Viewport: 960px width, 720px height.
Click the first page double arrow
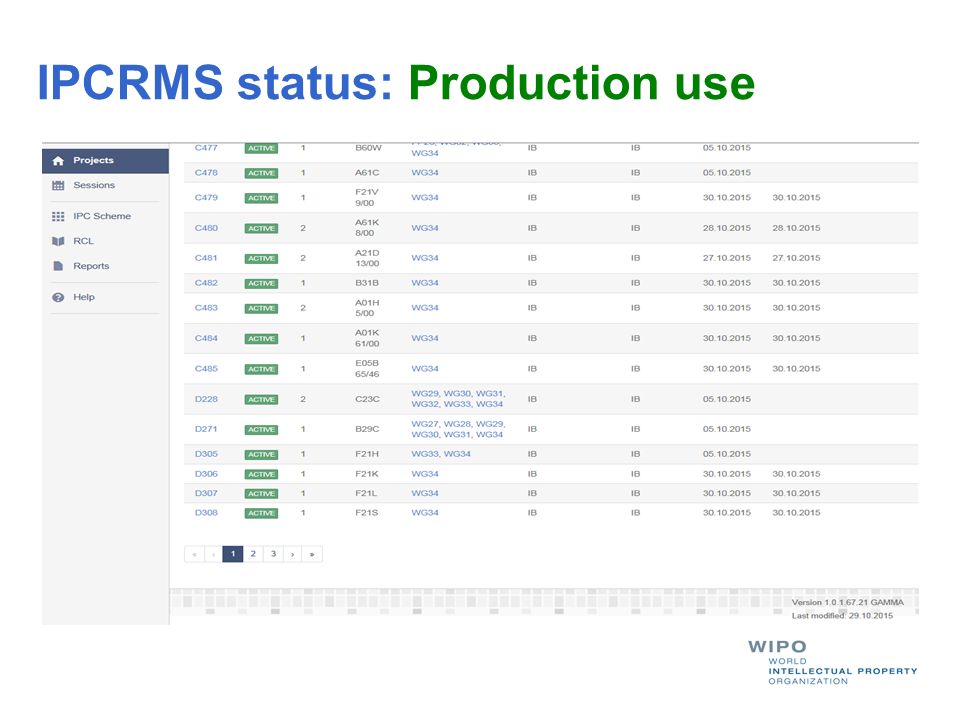click(194, 554)
